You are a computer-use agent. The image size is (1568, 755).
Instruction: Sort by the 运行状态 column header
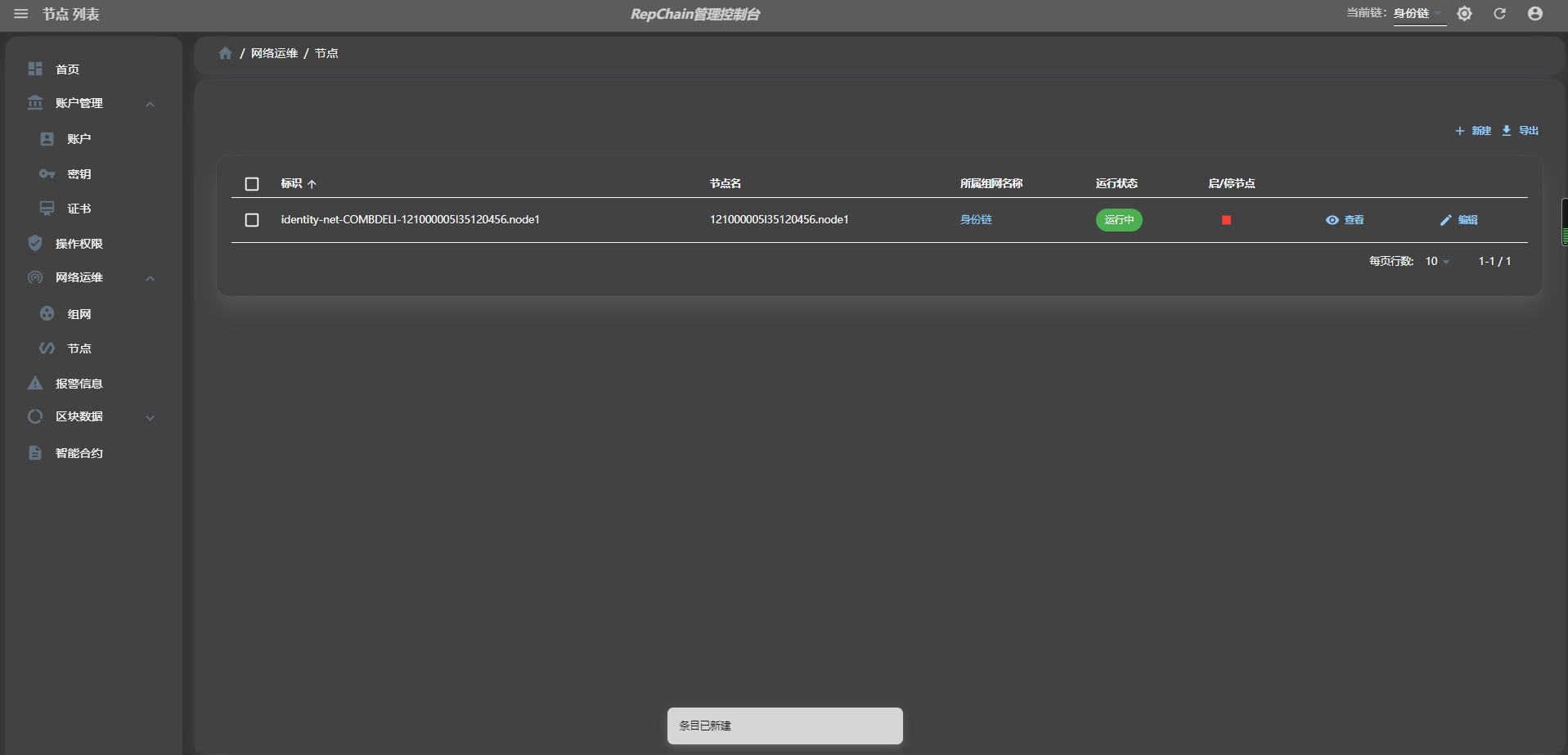(1116, 184)
